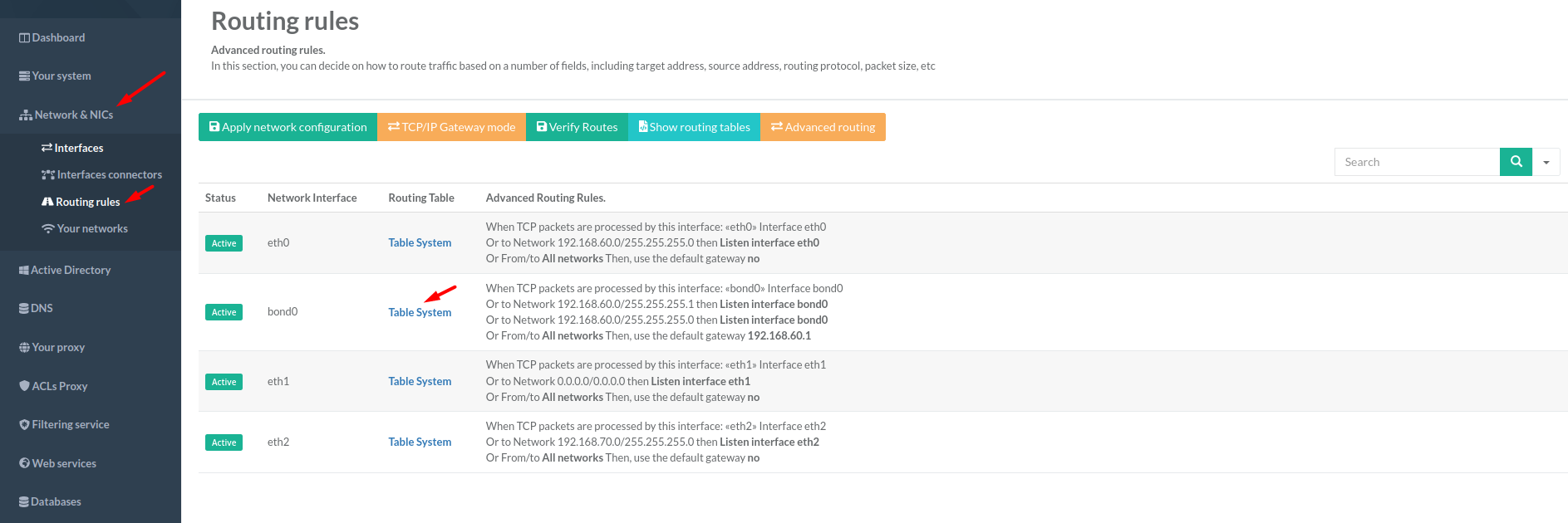Click the ACLs Proxy shield icon

pyautogui.click(x=24, y=386)
